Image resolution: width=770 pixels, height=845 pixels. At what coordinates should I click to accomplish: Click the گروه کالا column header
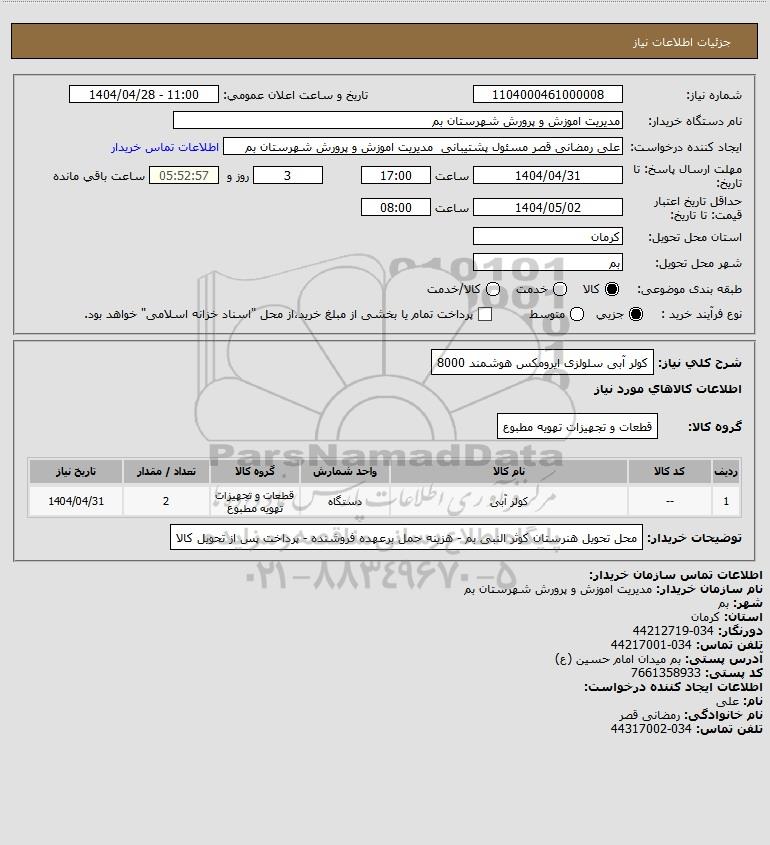pyautogui.click(x=255, y=472)
